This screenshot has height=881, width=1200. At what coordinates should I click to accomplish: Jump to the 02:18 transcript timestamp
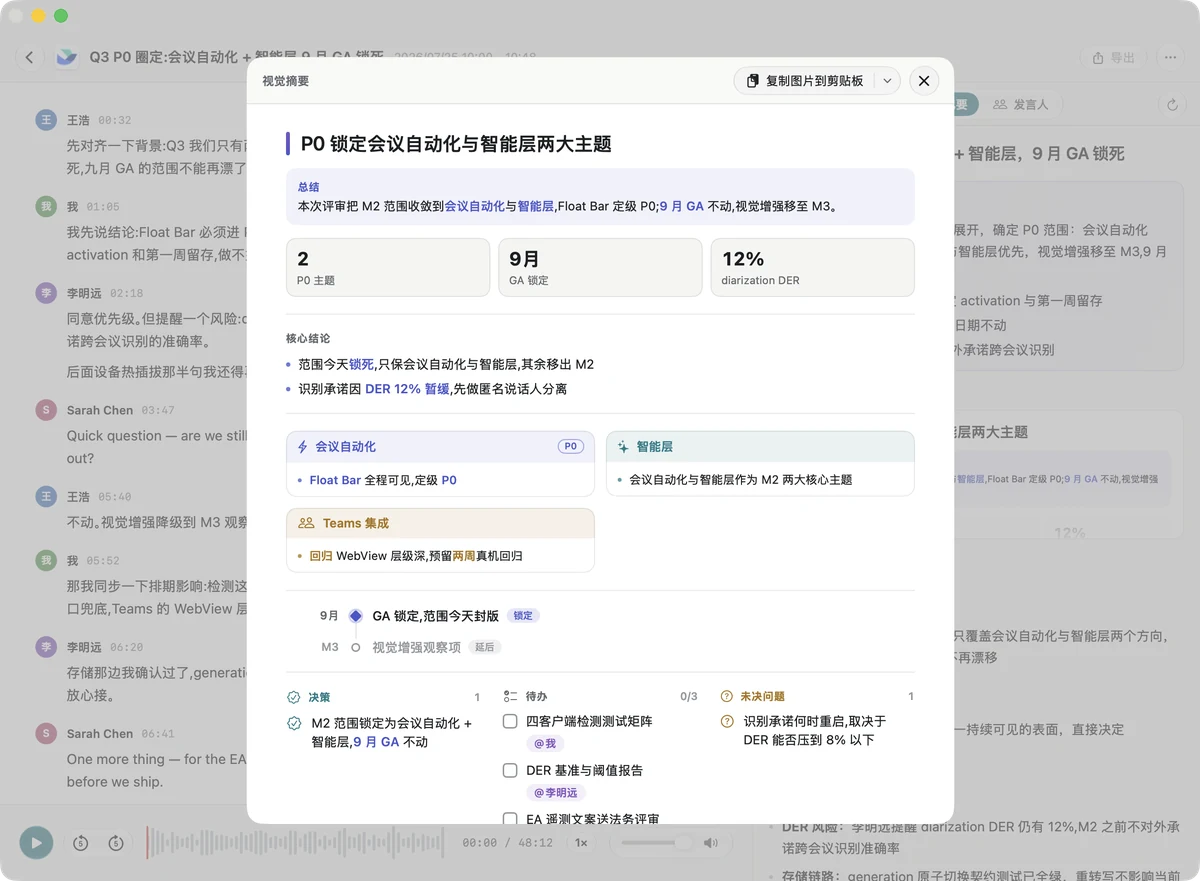coord(126,294)
